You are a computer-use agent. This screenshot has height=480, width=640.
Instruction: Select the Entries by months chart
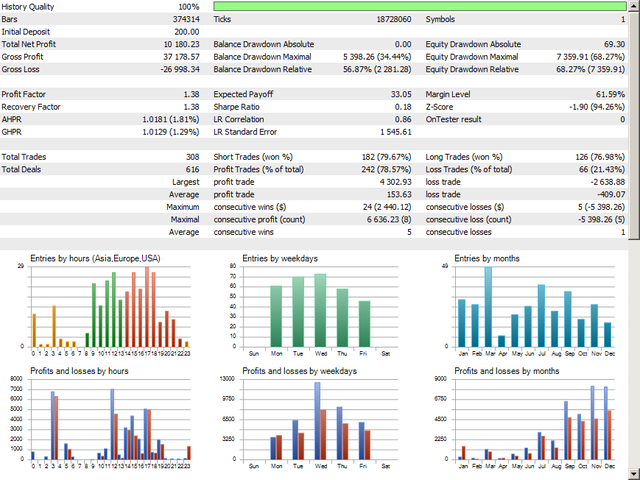tap(532, 305)
